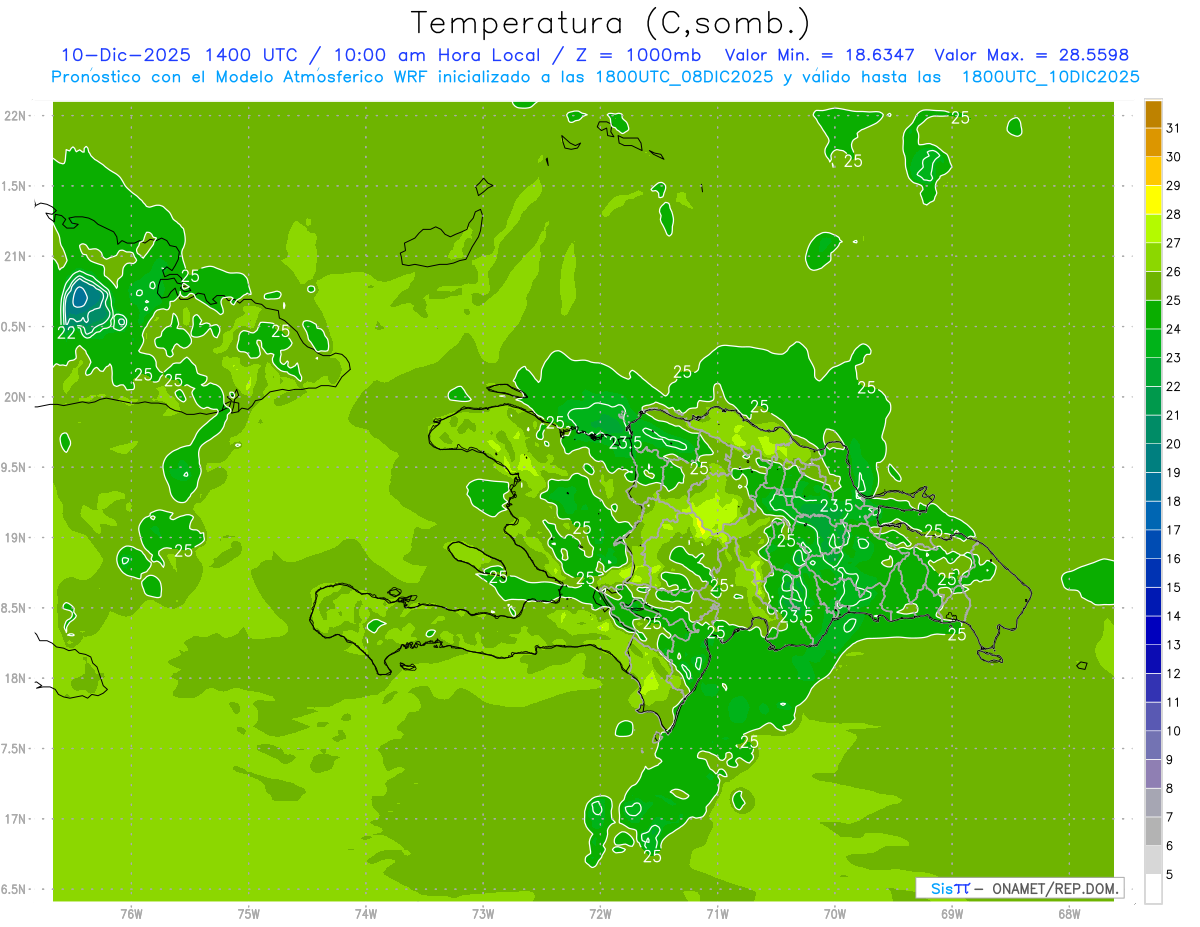Viewport: 1200px width, 927px height.
Task: Click the title "Temperatura (C,somb.)"
Action: tap(611, 24)
